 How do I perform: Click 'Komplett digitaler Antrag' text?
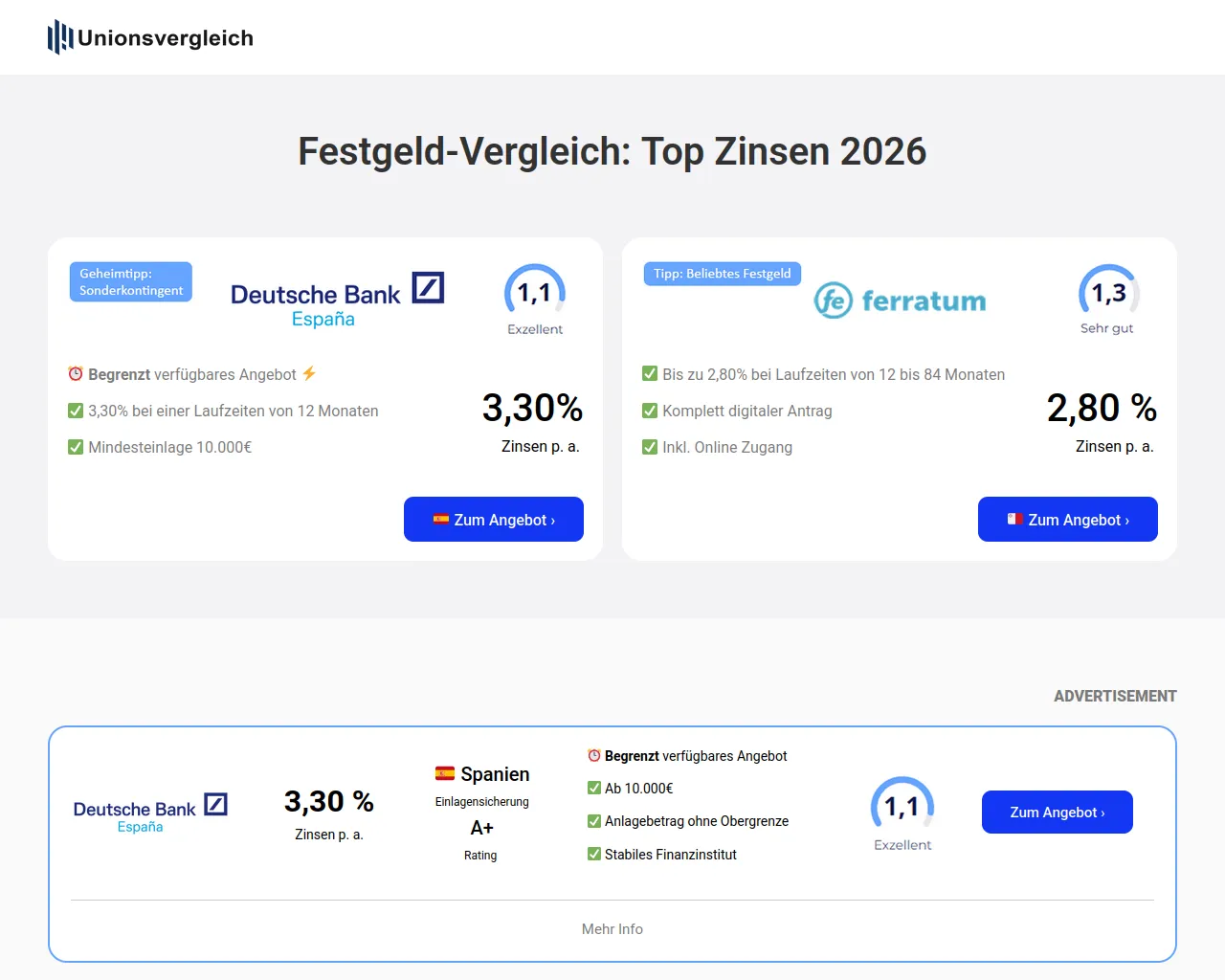747,411
